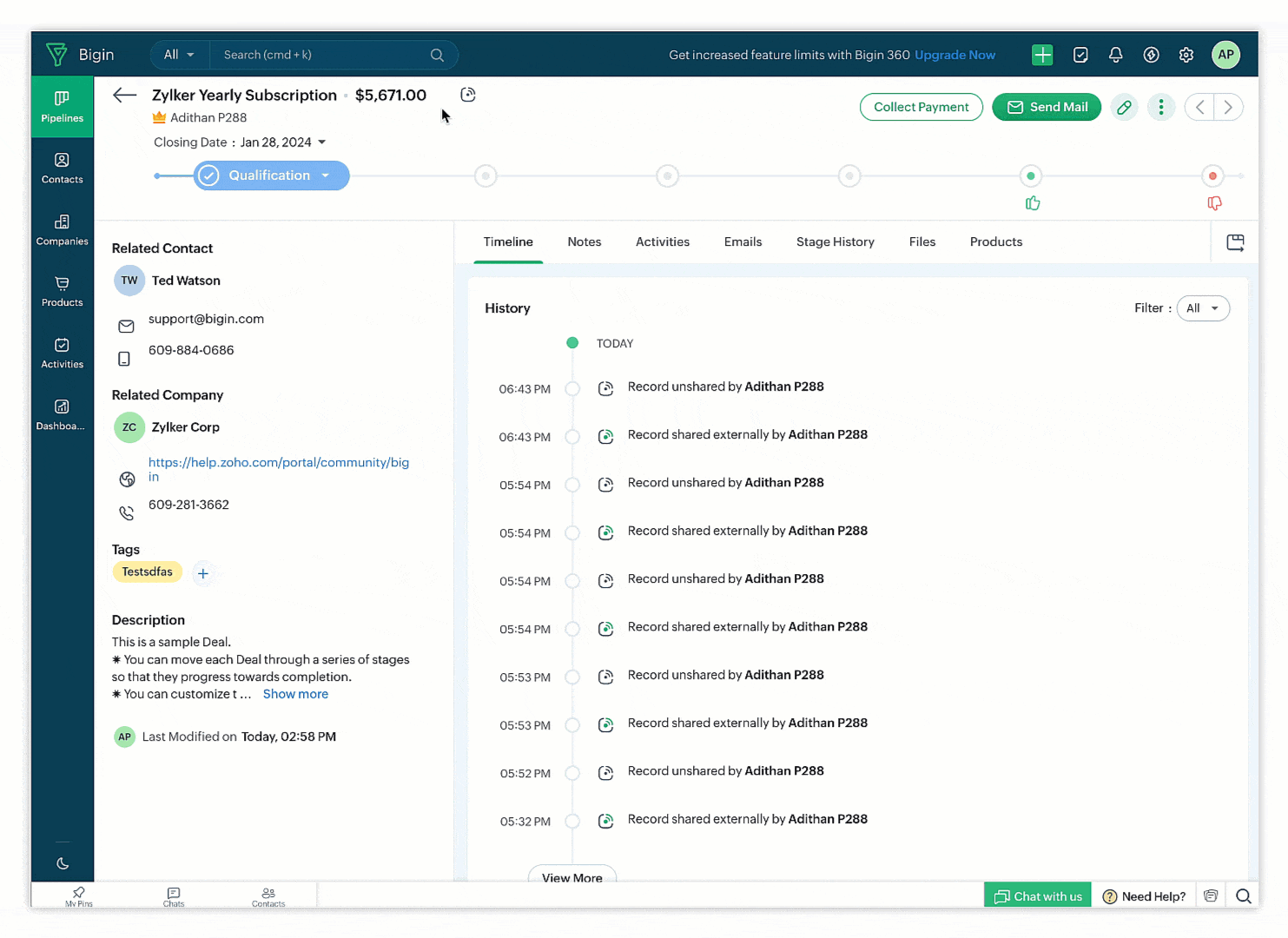The image size is (1288, 938).
Task: Open Products module in sidebar
Action: pos(63,292)
